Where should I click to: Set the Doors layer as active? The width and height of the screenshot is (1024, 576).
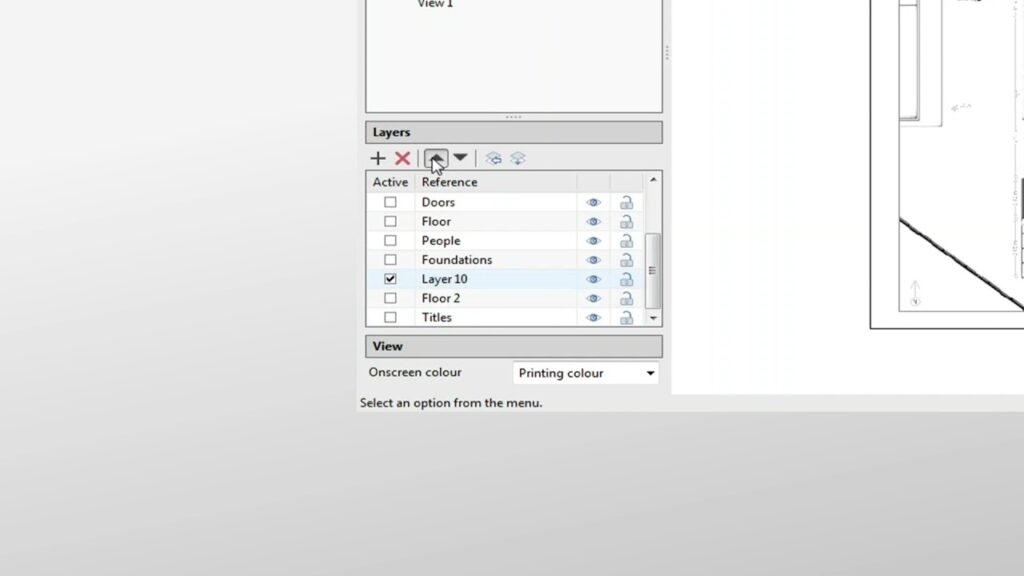point(390,202)
